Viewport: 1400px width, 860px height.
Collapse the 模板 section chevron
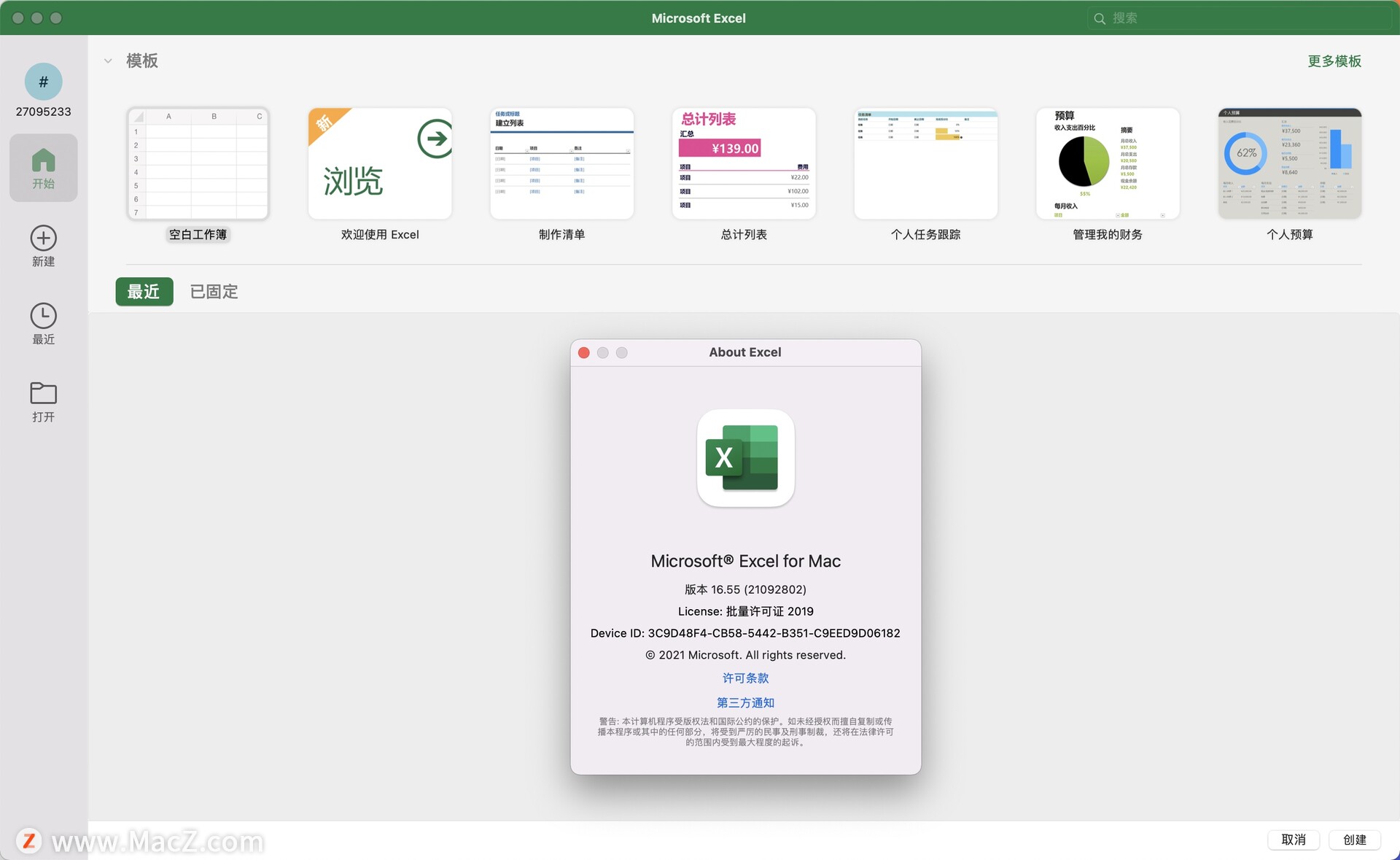tap(108, 61)
